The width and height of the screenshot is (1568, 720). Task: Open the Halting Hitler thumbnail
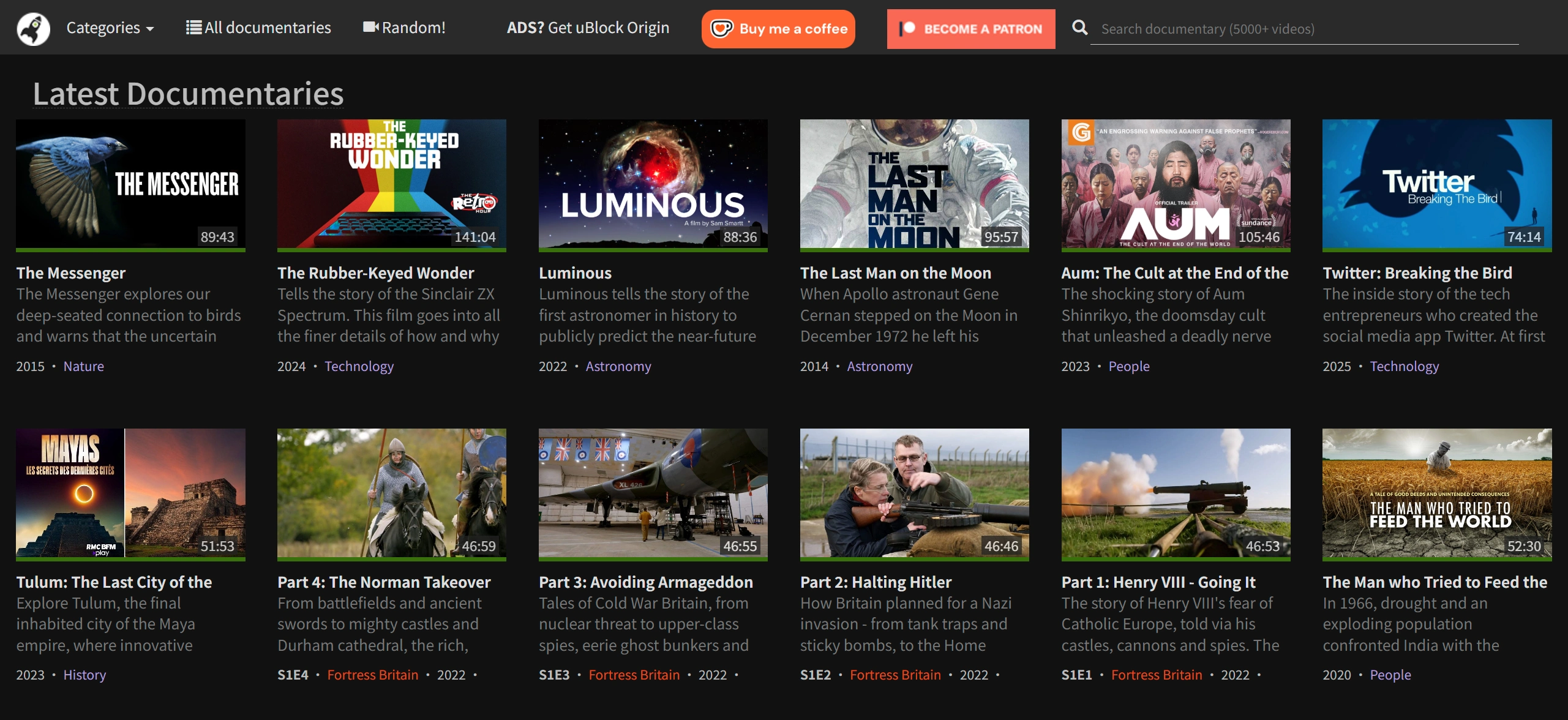coord(915,494)
